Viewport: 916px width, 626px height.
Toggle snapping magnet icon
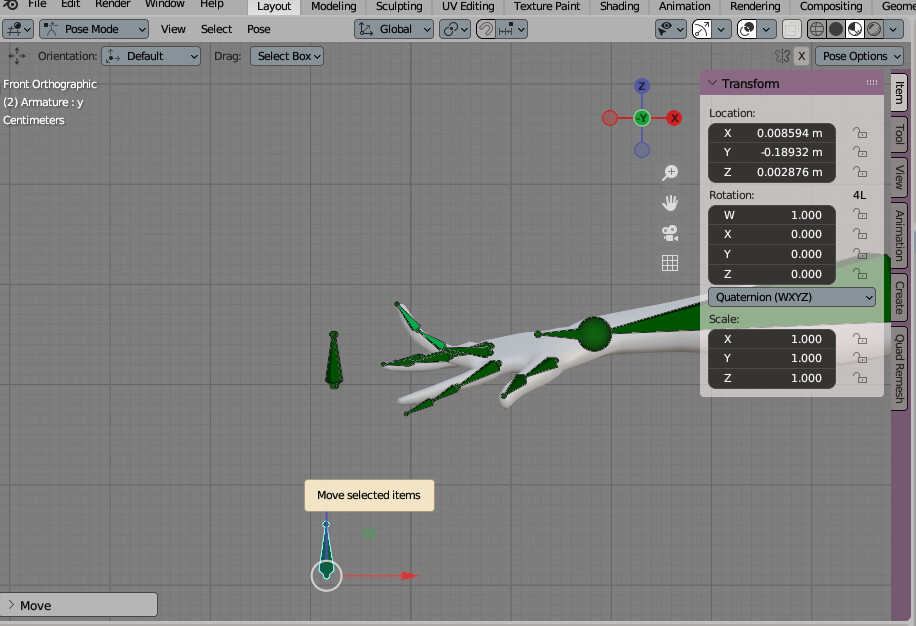[x=486, y=29]
